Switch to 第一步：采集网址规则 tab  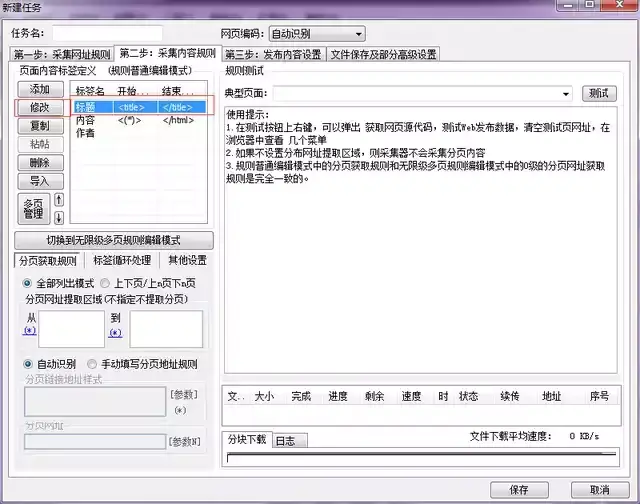(x=62, y=54)
